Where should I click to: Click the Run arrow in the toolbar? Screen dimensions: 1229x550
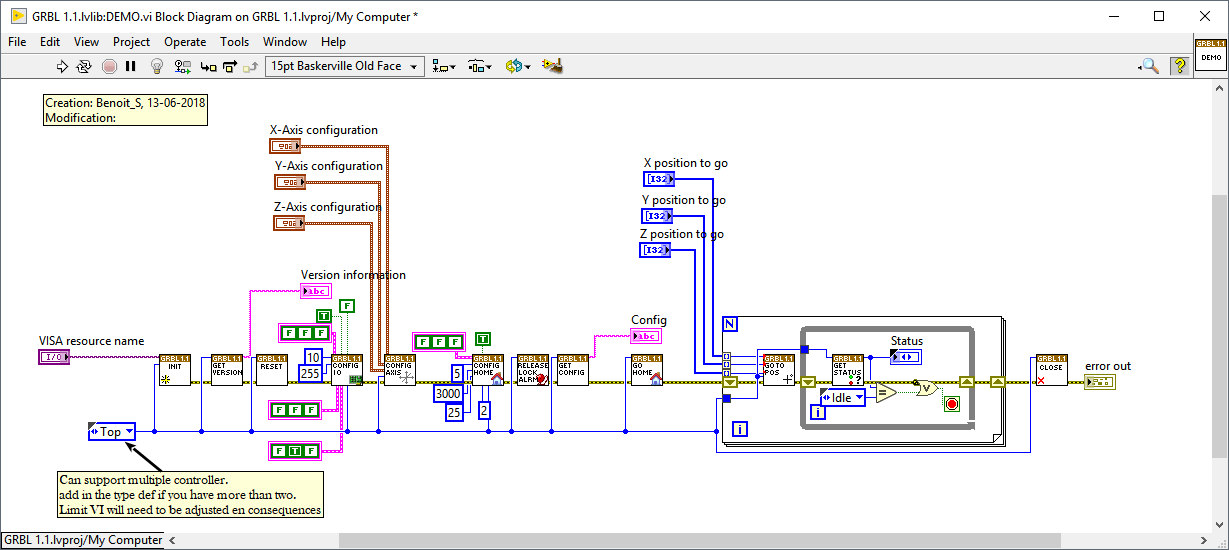(62, 66)
